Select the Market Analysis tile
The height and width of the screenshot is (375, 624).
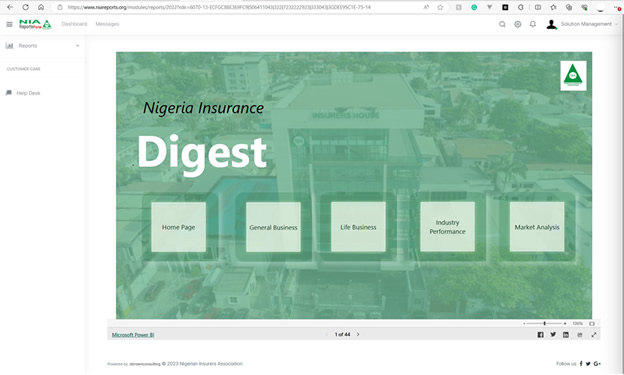537,227
